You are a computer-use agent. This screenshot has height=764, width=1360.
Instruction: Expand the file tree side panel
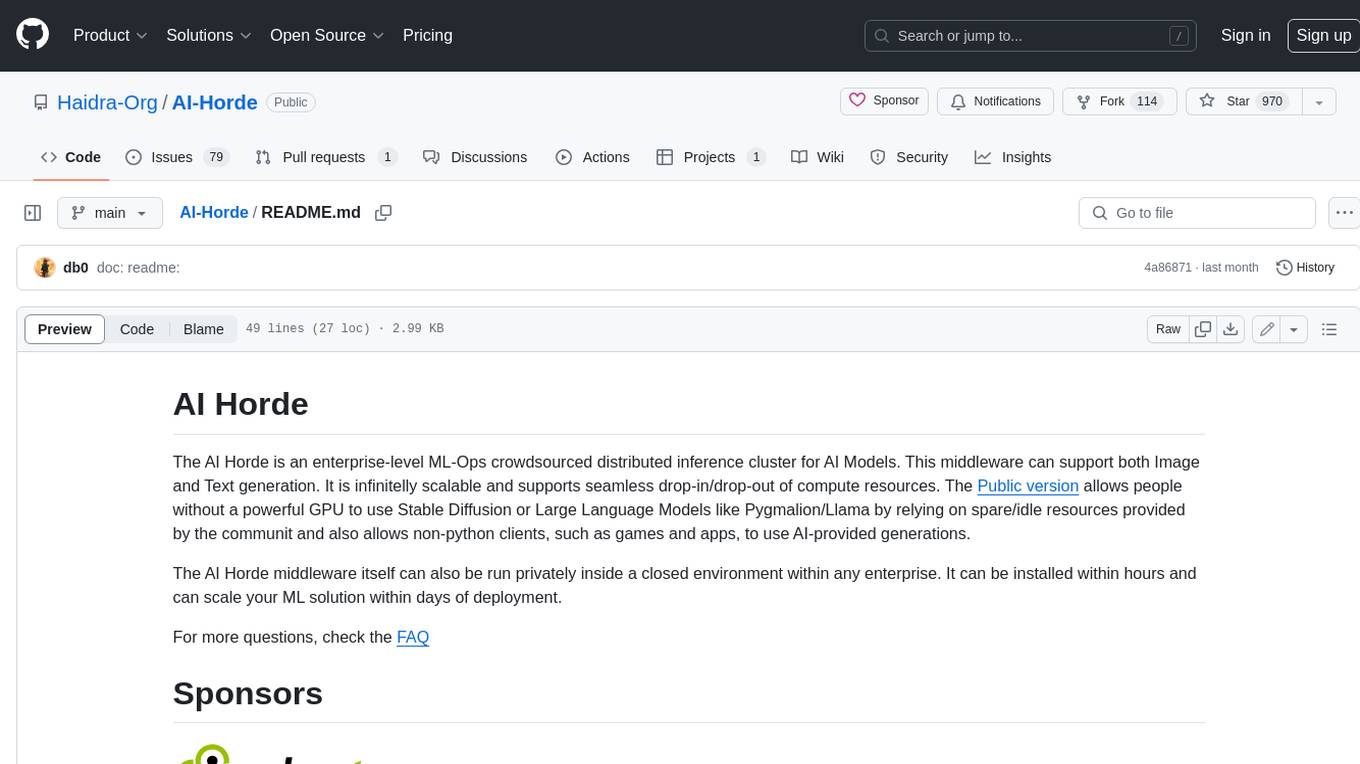(33, 213)
